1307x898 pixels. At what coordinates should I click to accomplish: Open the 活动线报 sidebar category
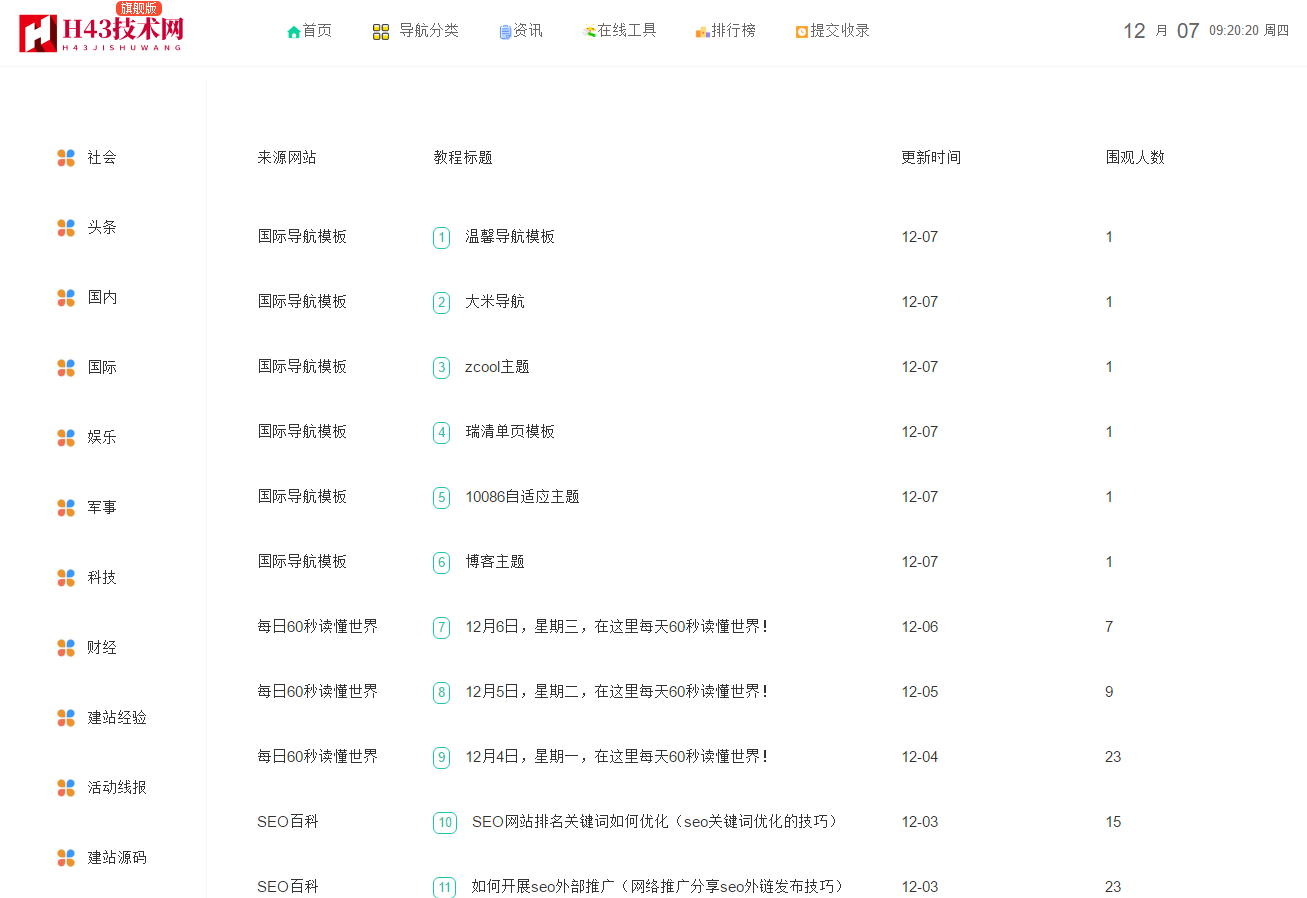pos(117,788)
